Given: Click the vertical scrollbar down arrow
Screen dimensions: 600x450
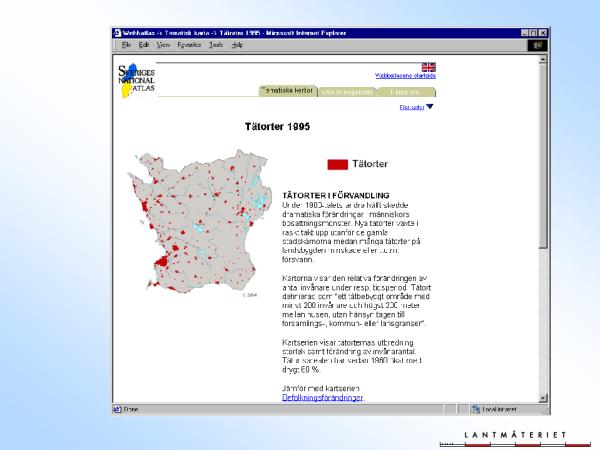Looking at the screenshot, I should click(543, 398).
